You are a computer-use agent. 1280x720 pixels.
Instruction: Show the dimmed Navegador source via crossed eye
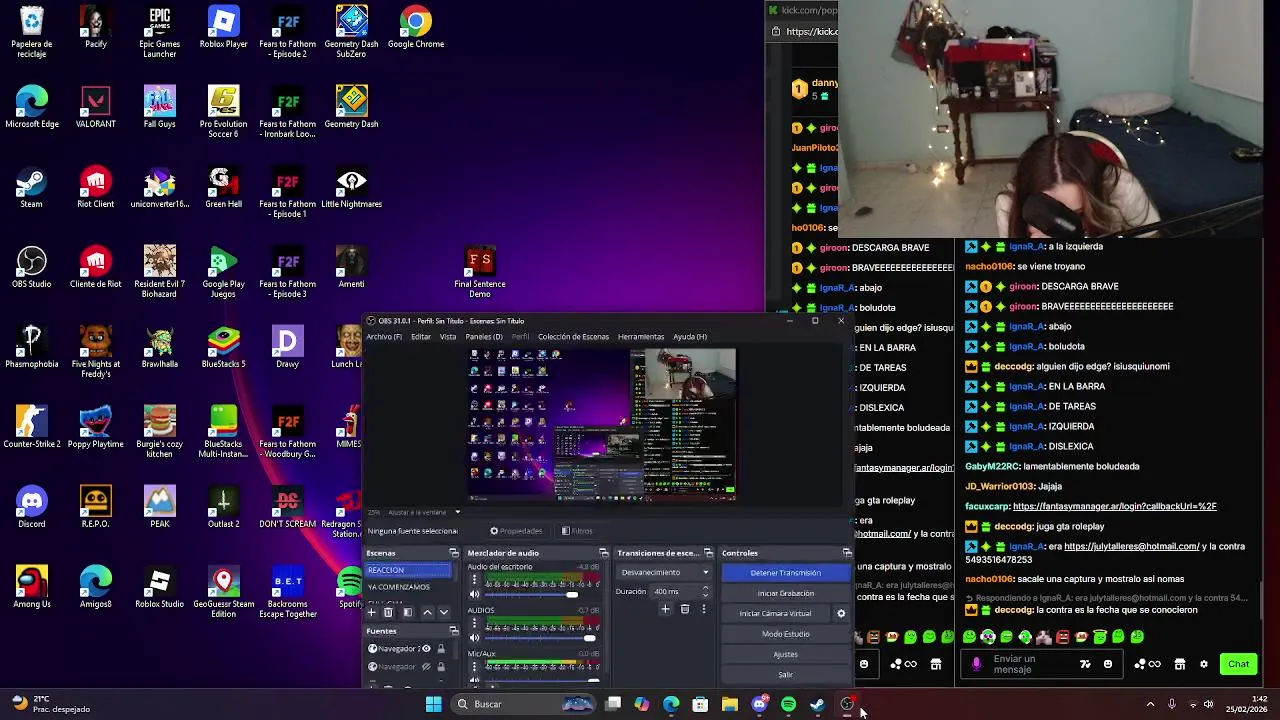point(426,667)
